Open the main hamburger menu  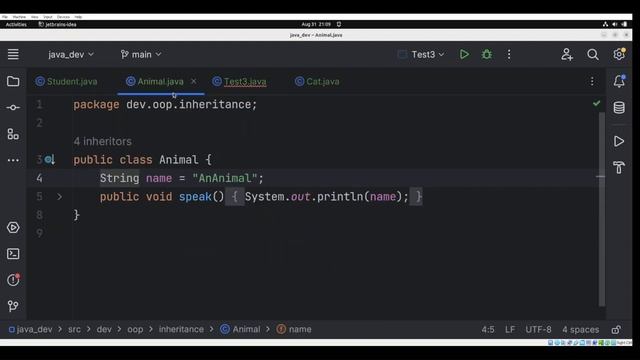13,54
